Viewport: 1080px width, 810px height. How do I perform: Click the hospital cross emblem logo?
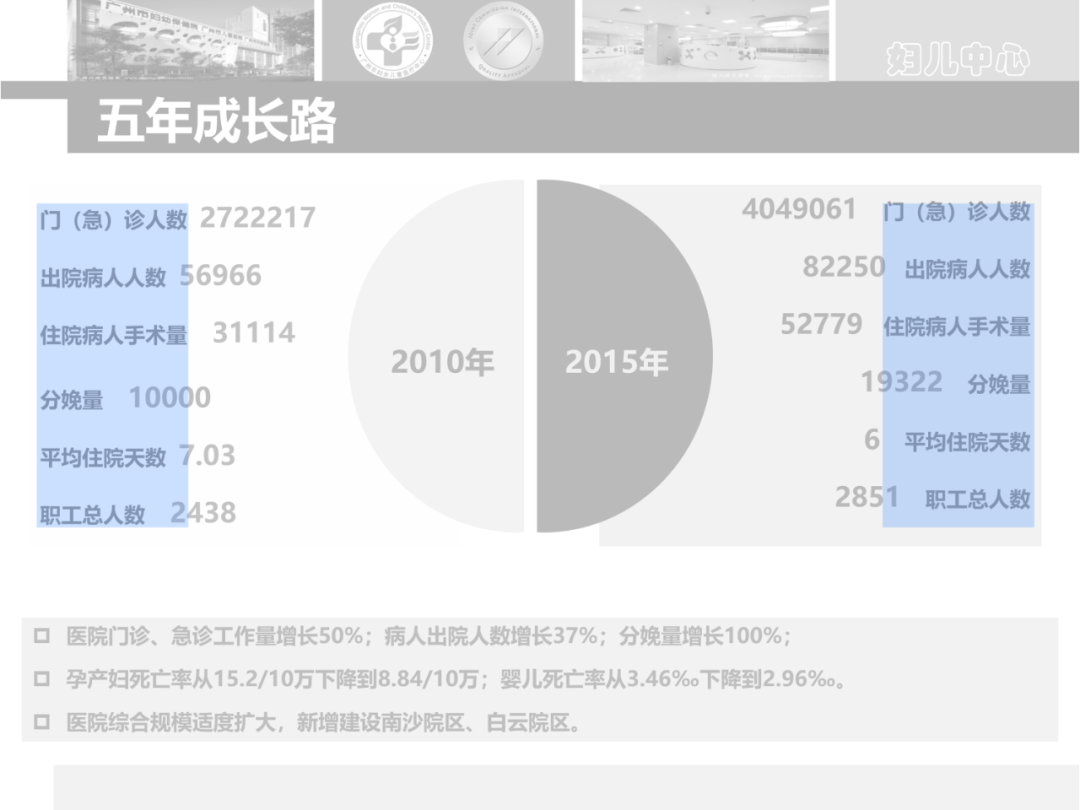[391, 39]
